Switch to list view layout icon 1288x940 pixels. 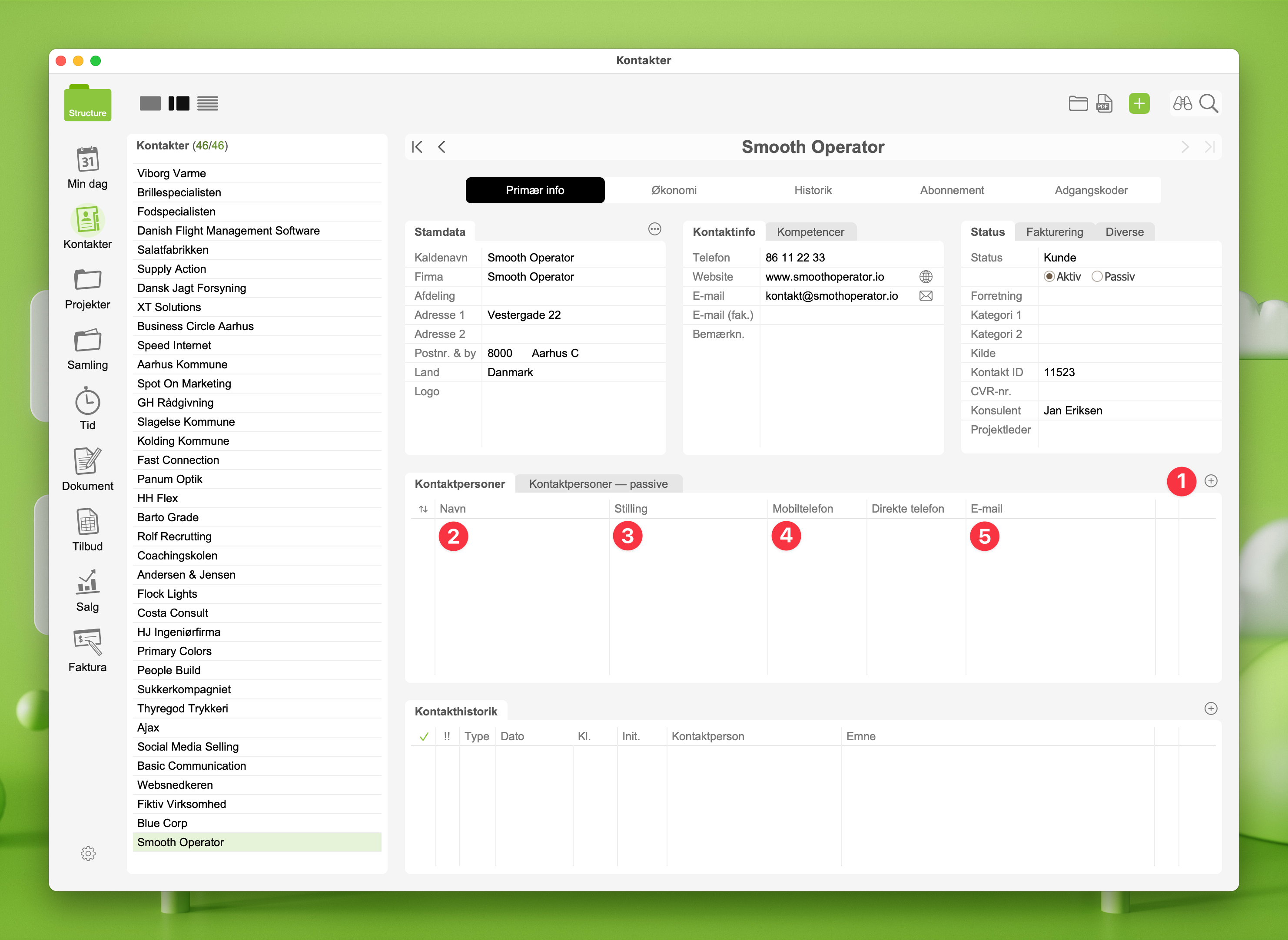click(x=208, y=103)
